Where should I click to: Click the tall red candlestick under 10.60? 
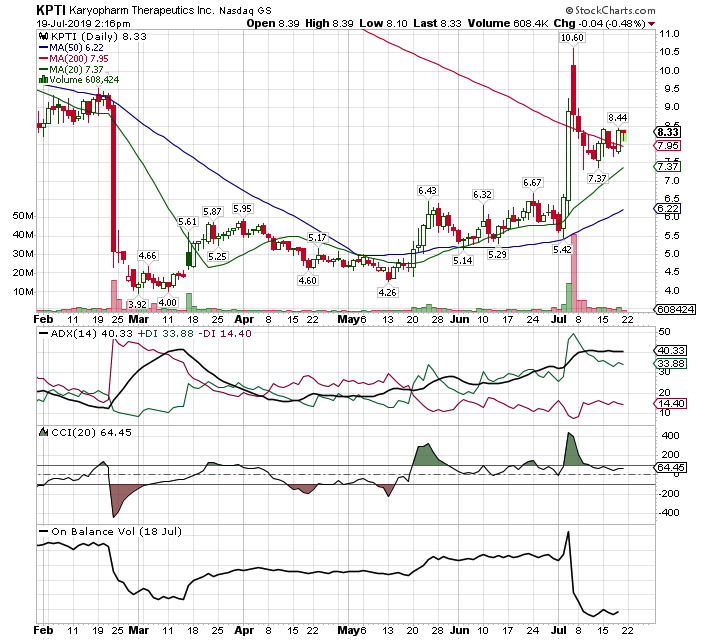[x=574, y=90]
